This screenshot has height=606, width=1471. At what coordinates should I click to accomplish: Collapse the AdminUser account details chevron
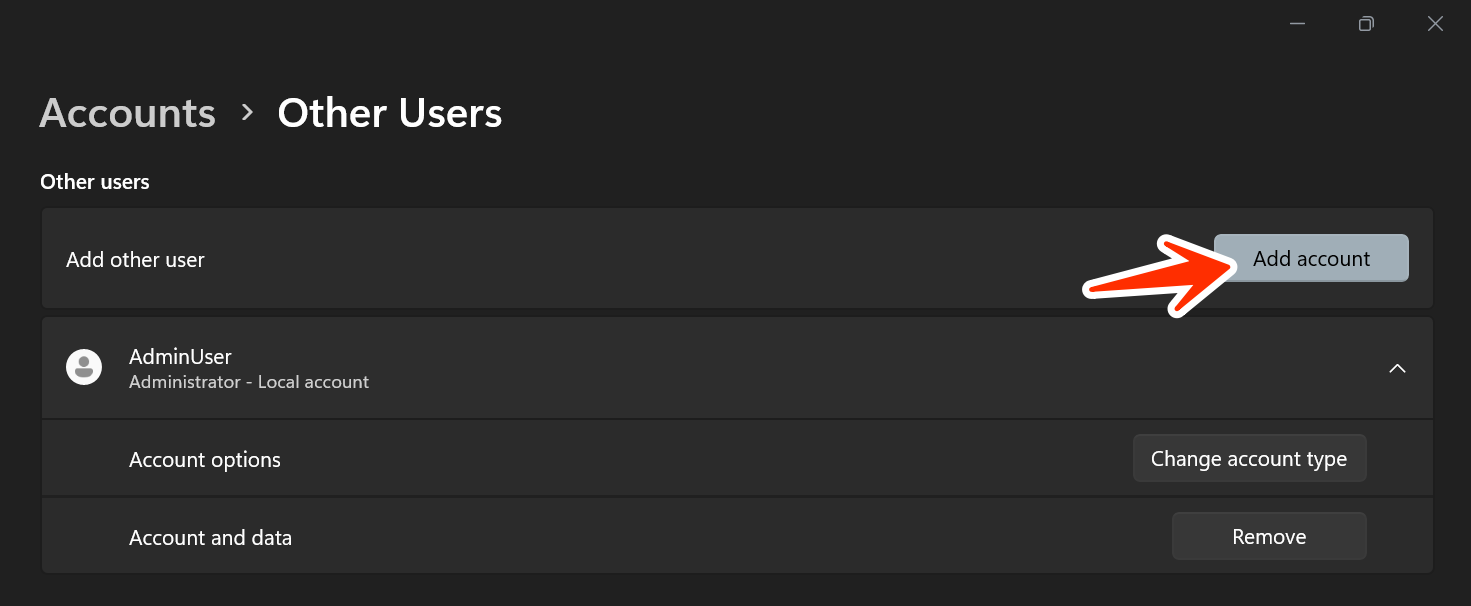click(x=1397, y=368)
